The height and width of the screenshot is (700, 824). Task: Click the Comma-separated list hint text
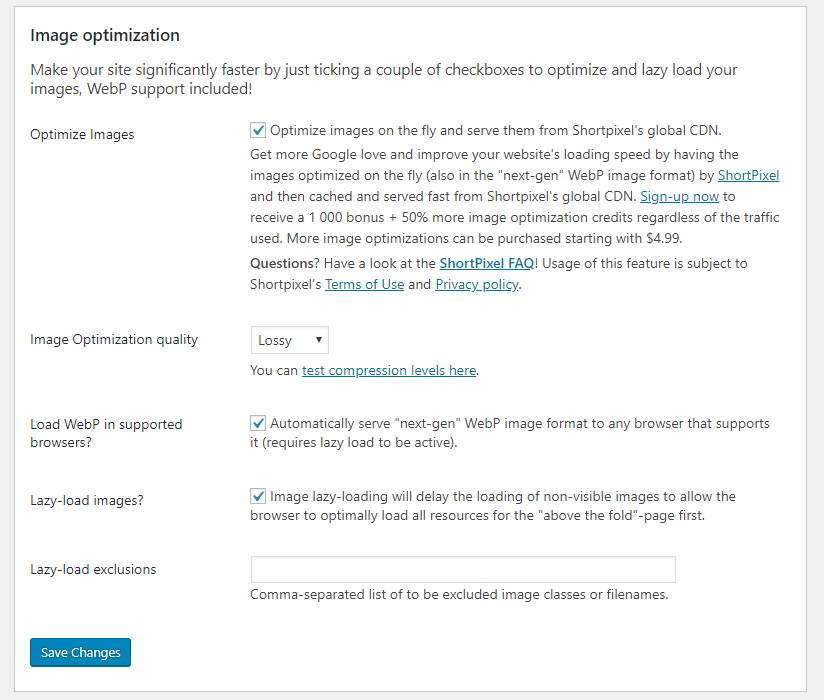pyautogui.click(x=458, y=594)
